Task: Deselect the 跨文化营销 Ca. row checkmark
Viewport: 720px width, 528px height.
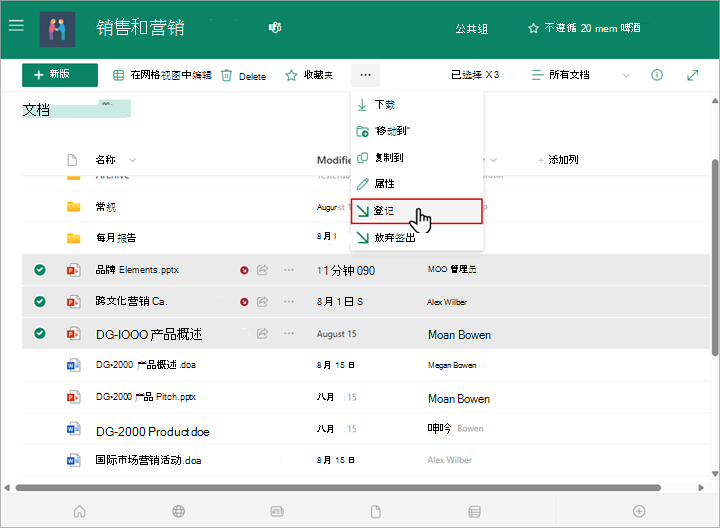Action: tap(40, 302)
